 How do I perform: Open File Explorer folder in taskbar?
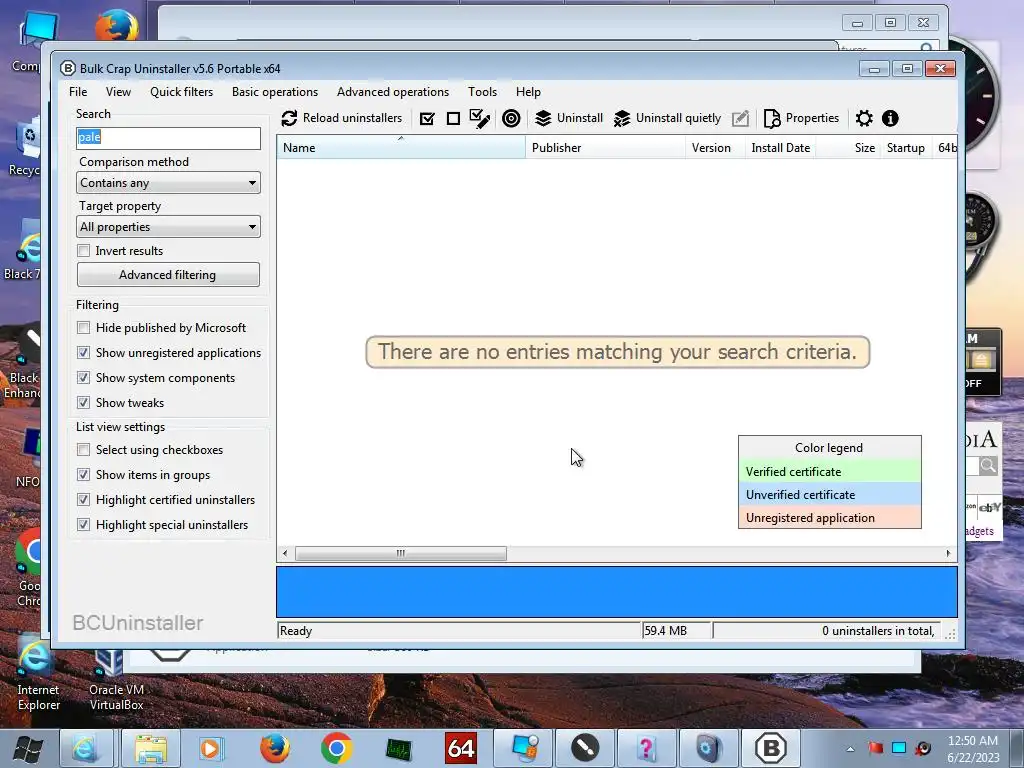click(x=152, y=748)
